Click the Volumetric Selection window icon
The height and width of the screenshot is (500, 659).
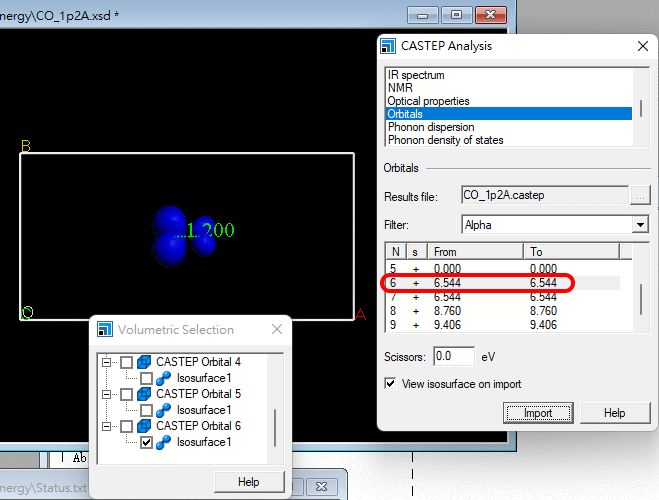click(105, 329)
